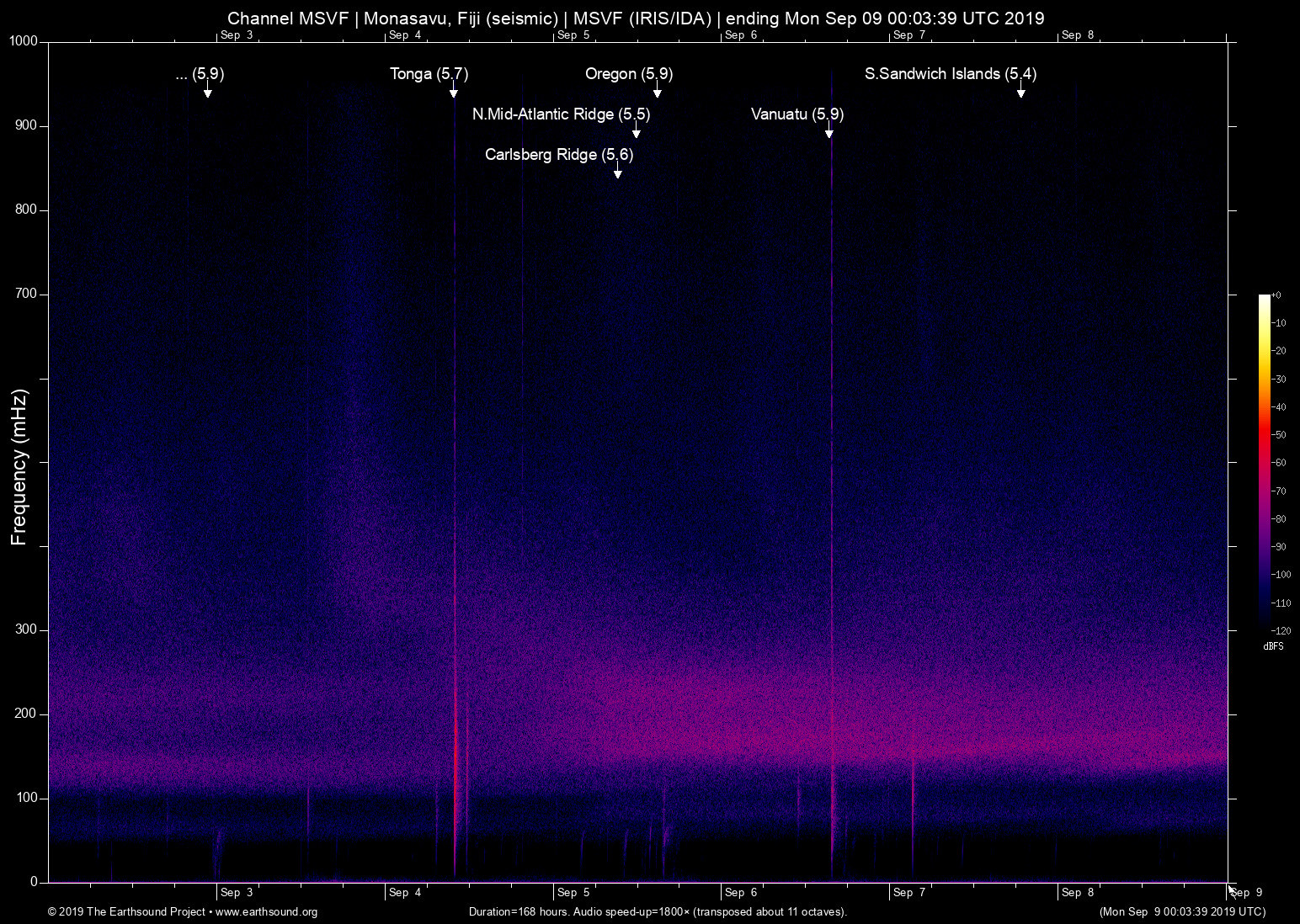Click the -20 color scale value
Image resolution: width=1300 pixels, height=924 pixels.
pyautogui.click(x=1279, y=352)
